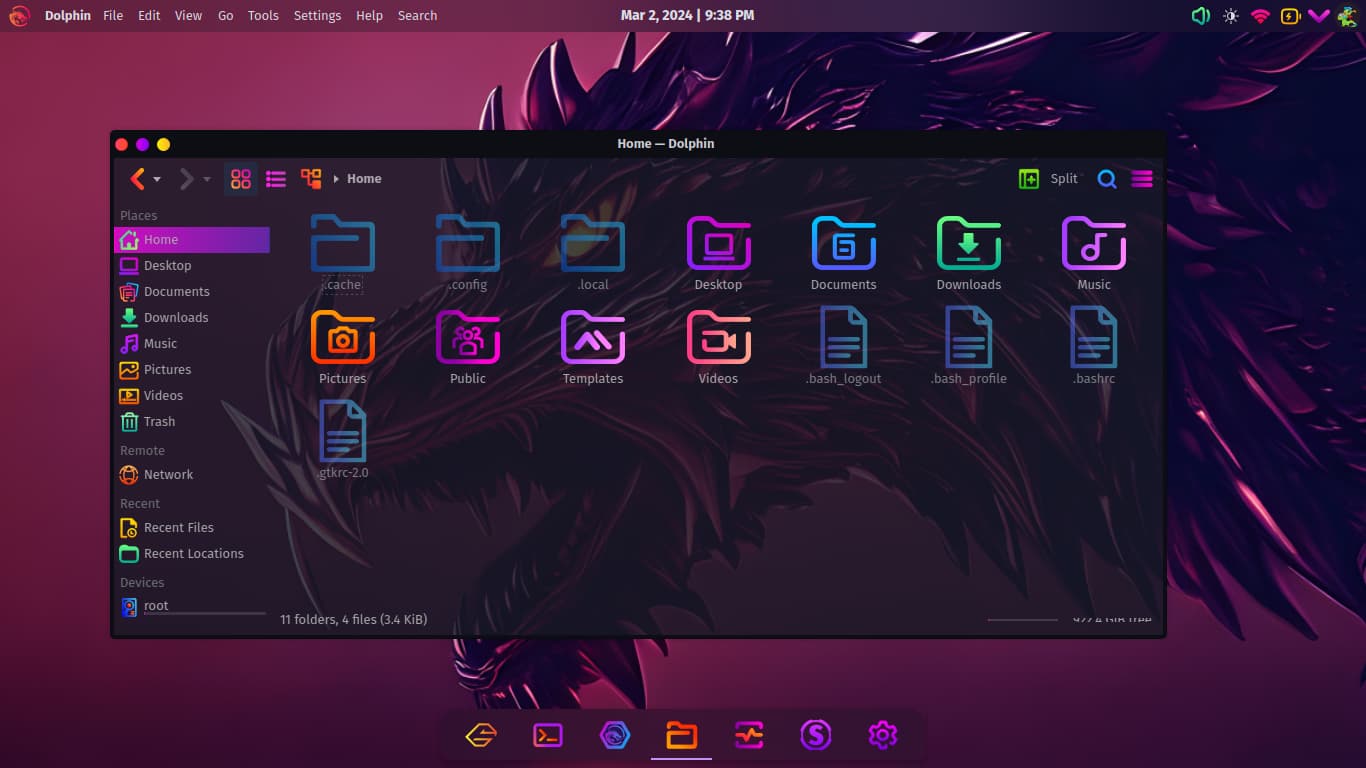
Task: Open the system monitor dock icon
Action: pos(748,736)
